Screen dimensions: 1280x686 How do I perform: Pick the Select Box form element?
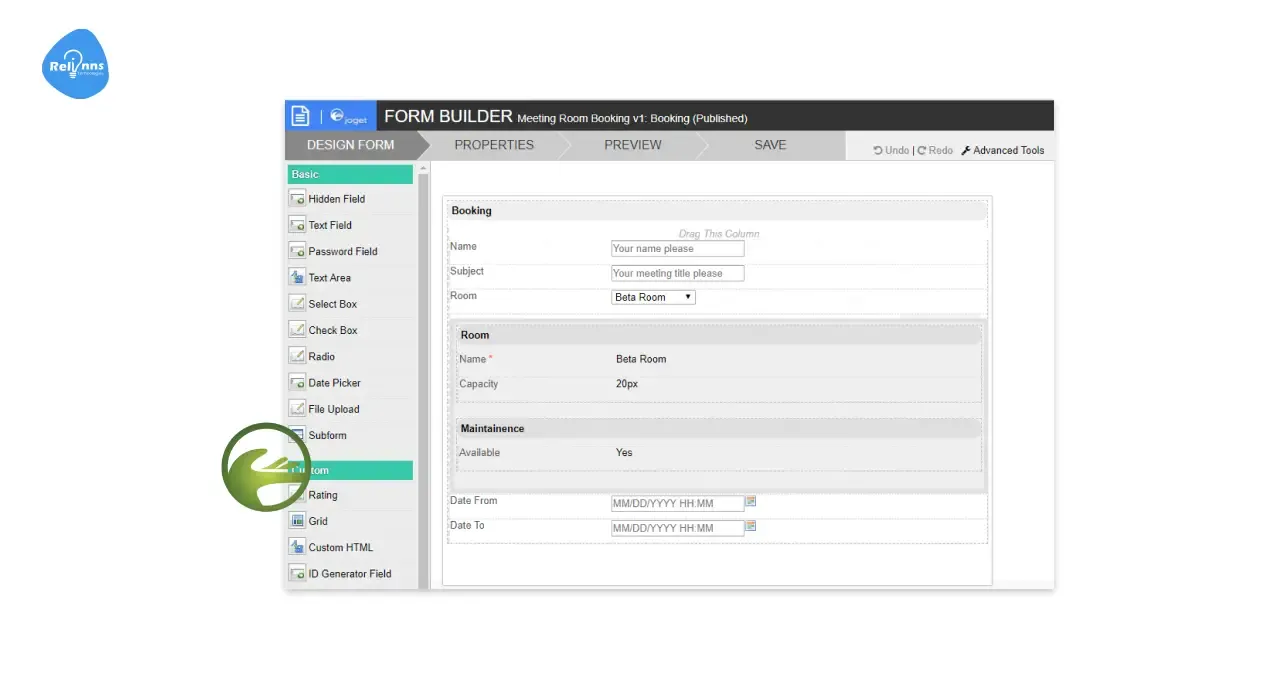pyautogui.click(x=297, y=303)
